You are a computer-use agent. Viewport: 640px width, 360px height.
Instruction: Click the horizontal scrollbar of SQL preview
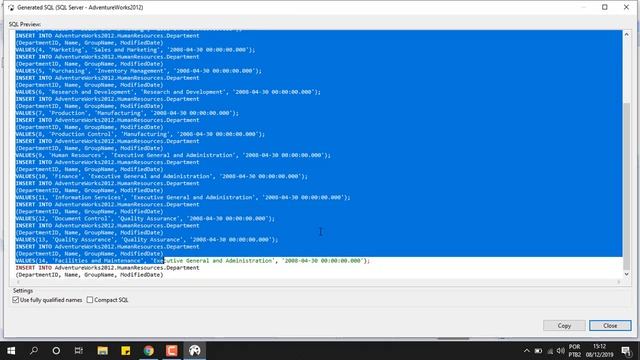tap(318, 282)
